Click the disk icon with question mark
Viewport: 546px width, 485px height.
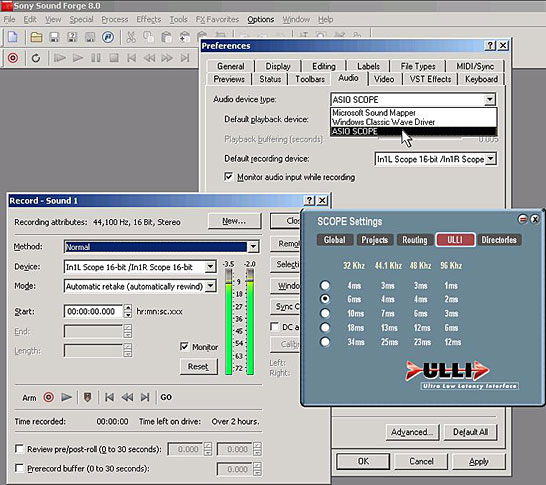click(x=72, y=37)
